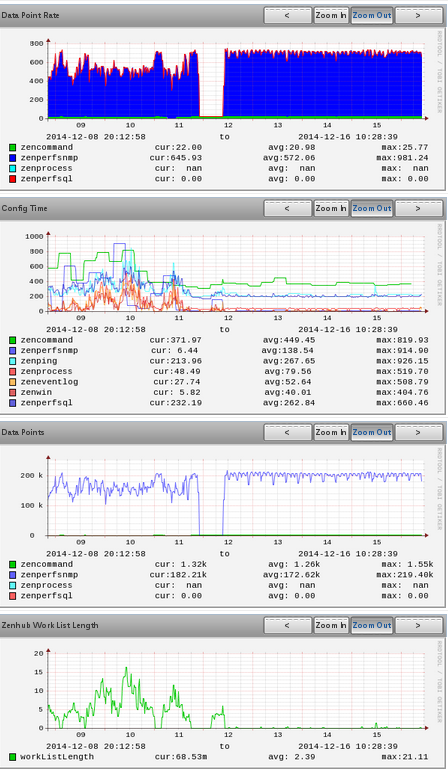This screenshot has width=448, height=769.
Task: Pan right on Config Time graph
Action: (418, 208)
